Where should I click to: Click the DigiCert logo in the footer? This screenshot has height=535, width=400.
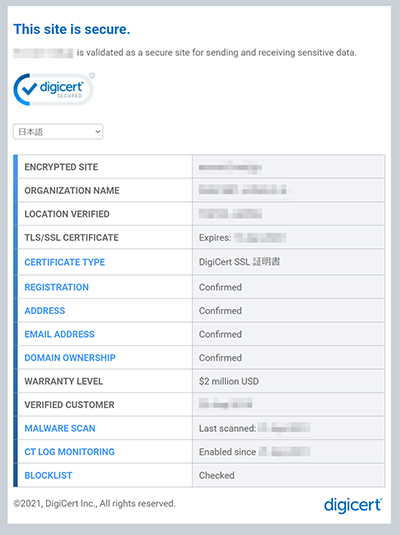pyautogui.click(x=353, y=505)
